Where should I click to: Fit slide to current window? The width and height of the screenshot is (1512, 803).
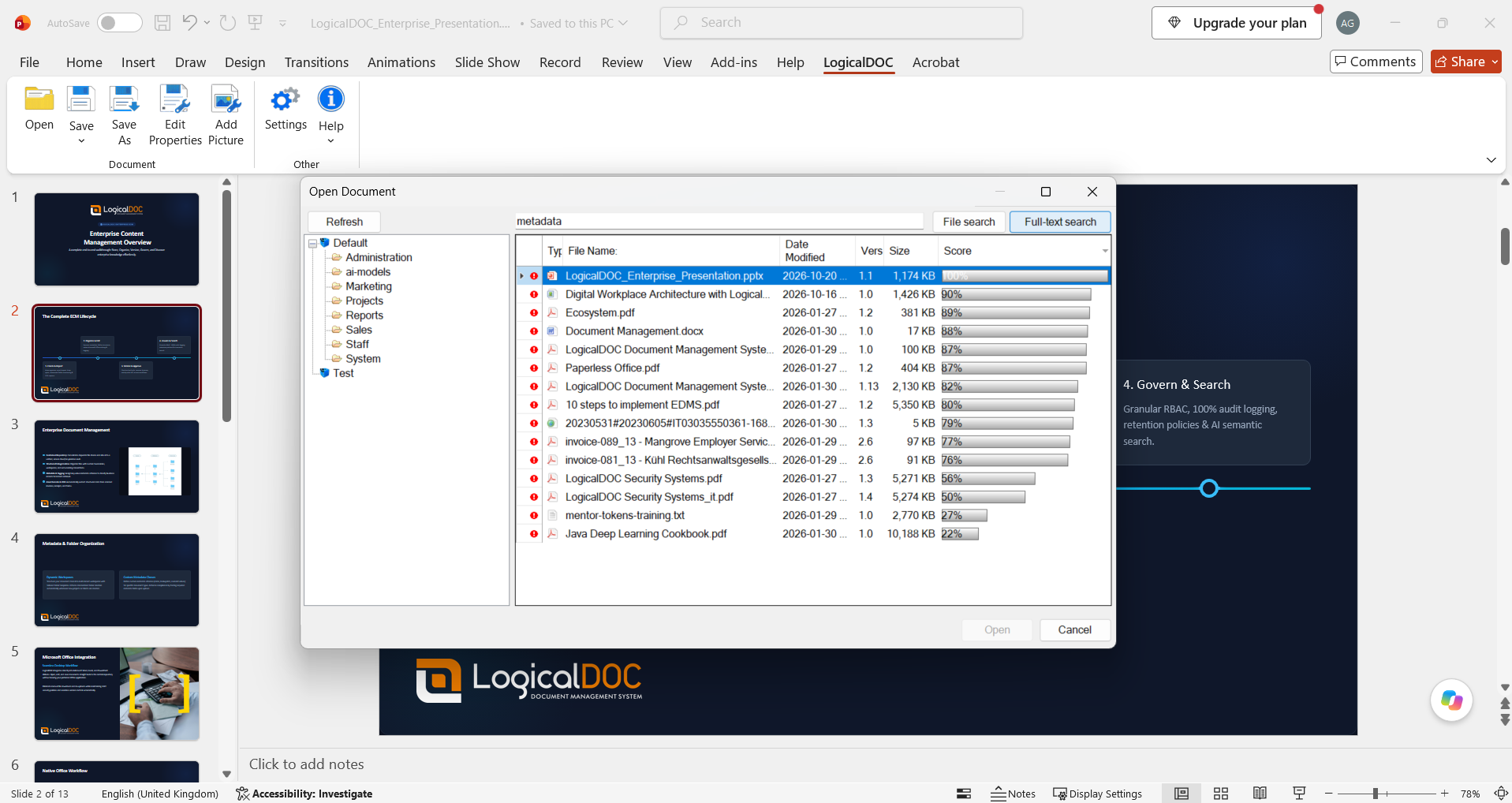click(1502, 794)
